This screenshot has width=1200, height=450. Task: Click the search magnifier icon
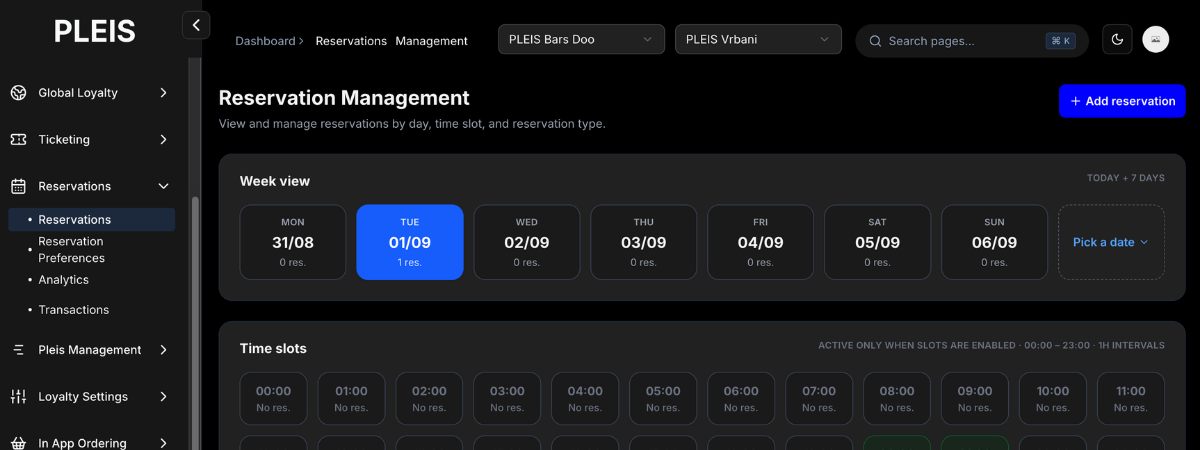tap(875, 41)
